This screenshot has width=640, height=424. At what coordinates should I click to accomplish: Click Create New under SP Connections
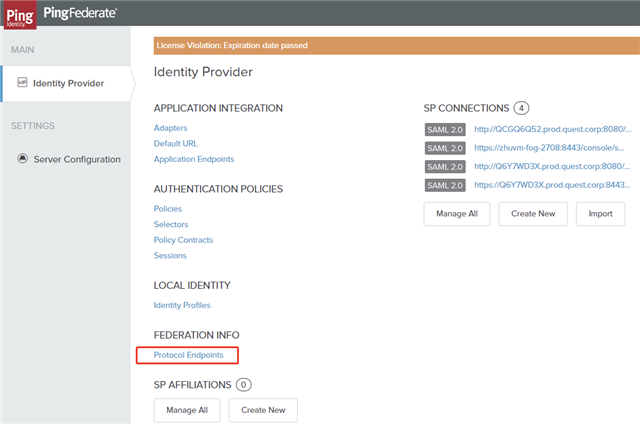533,214
